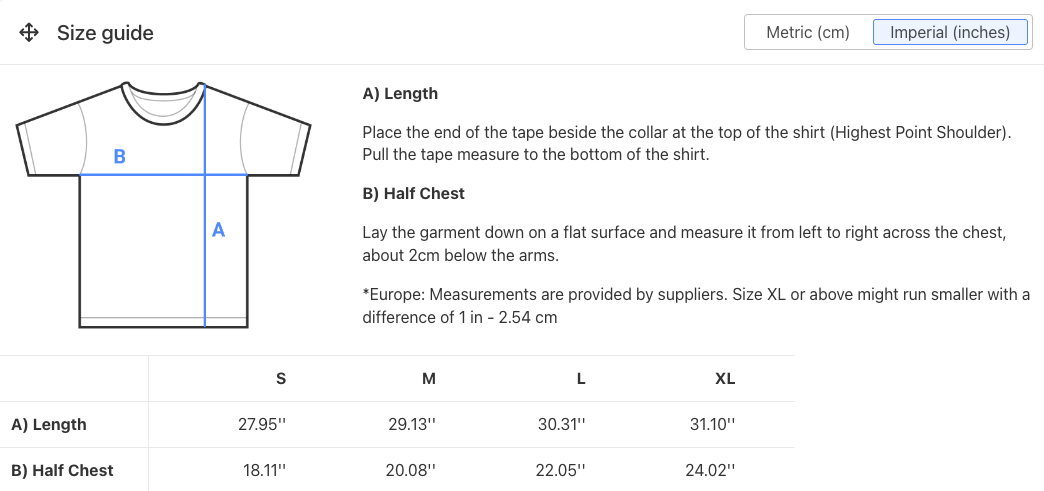
Task: Select the S size column header
Action: (x=281, y=378)
